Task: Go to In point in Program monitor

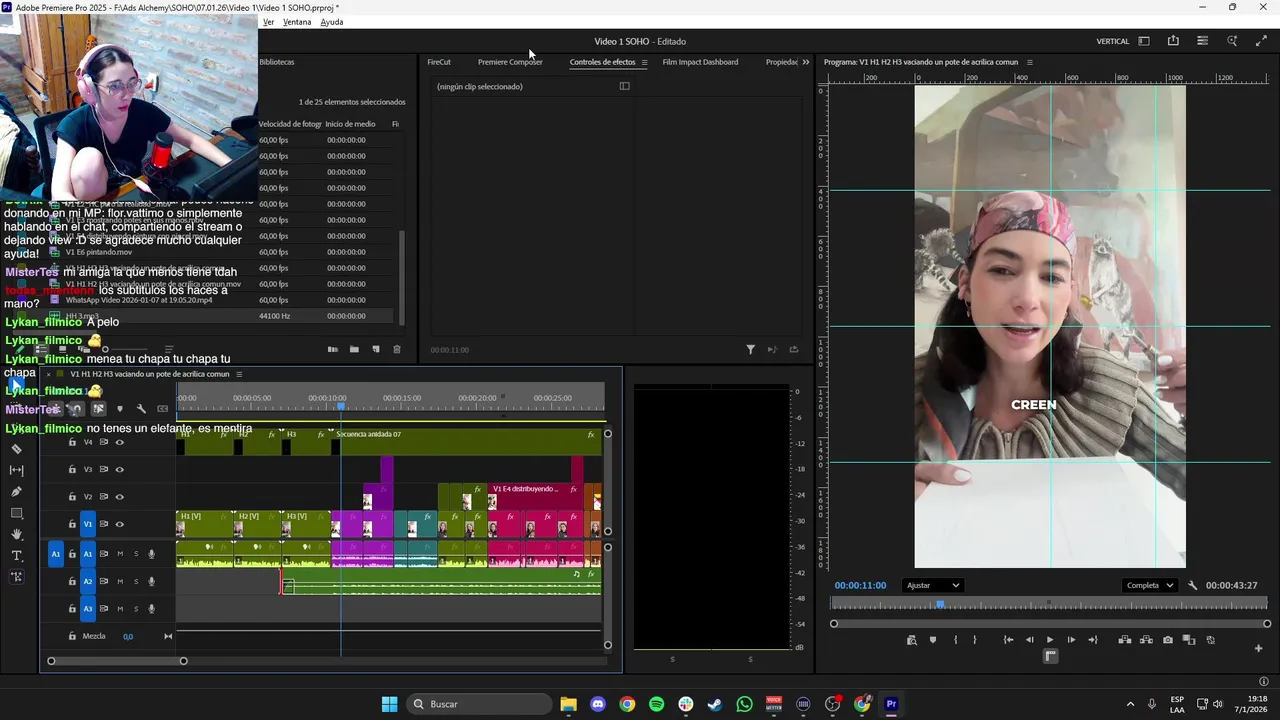Action: pyautogui.click(x=1008, y=640)
